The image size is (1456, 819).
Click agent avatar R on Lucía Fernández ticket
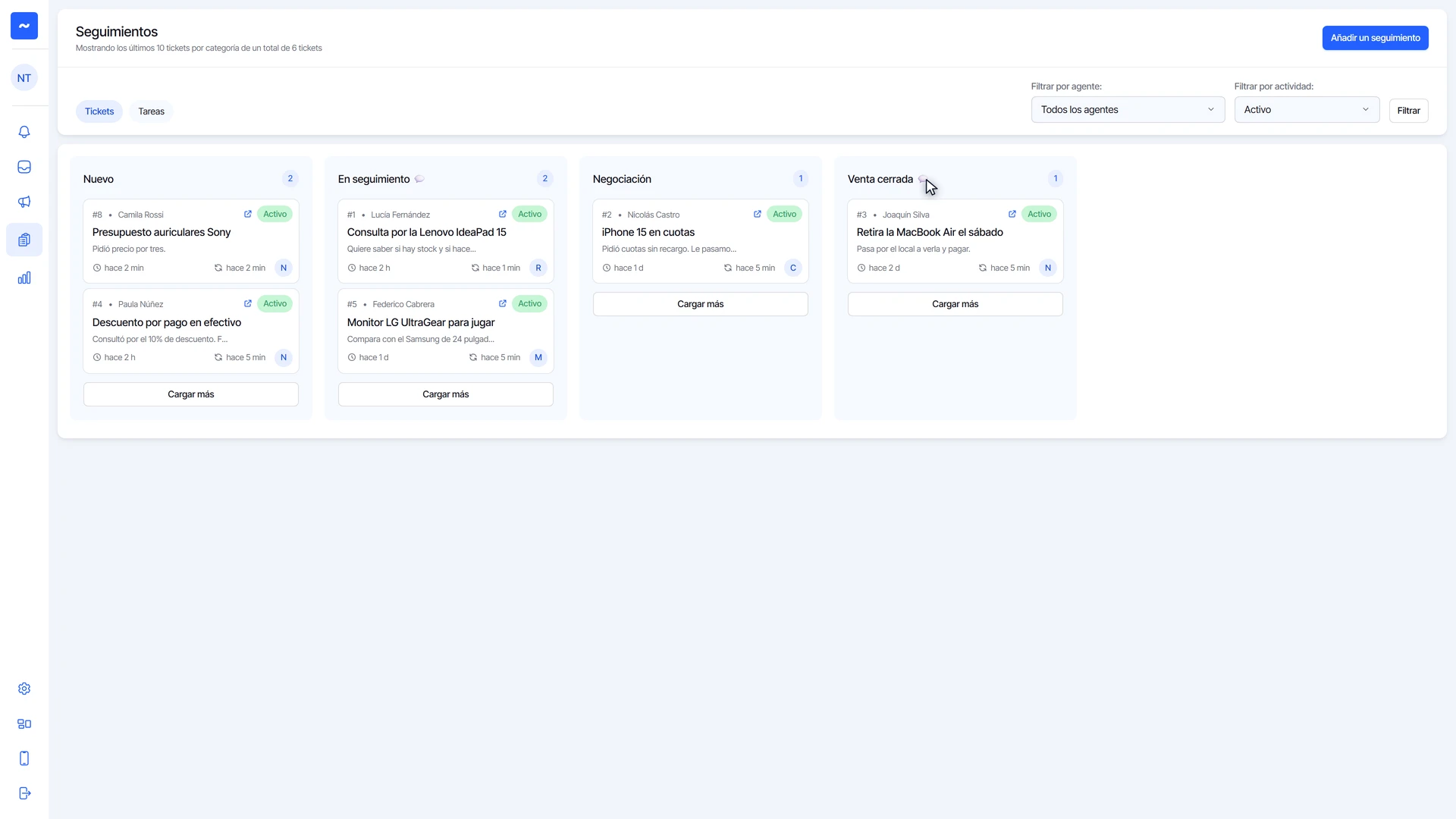tap(538, 268)
